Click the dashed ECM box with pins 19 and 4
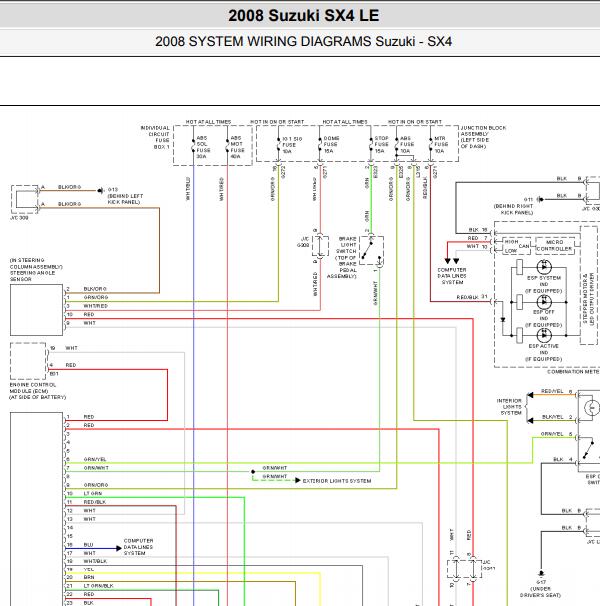600x606 pixels. [x=28, y=361]
